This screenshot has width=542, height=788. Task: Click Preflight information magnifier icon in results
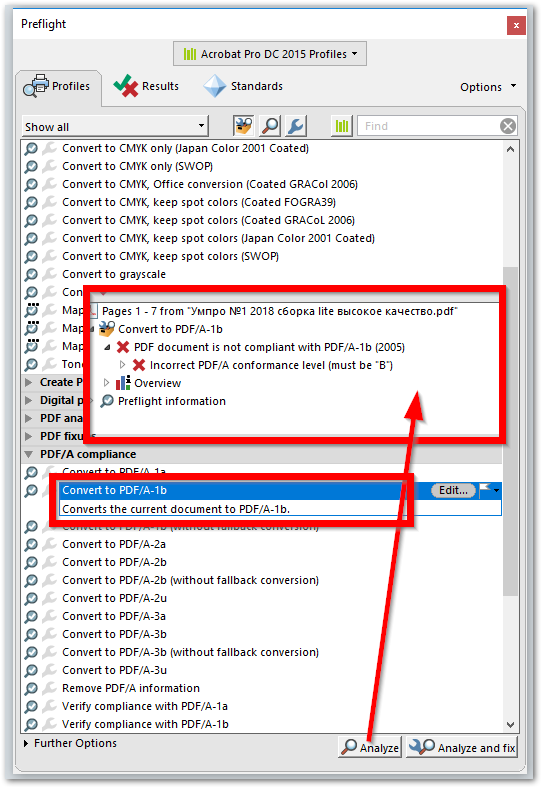107,401
